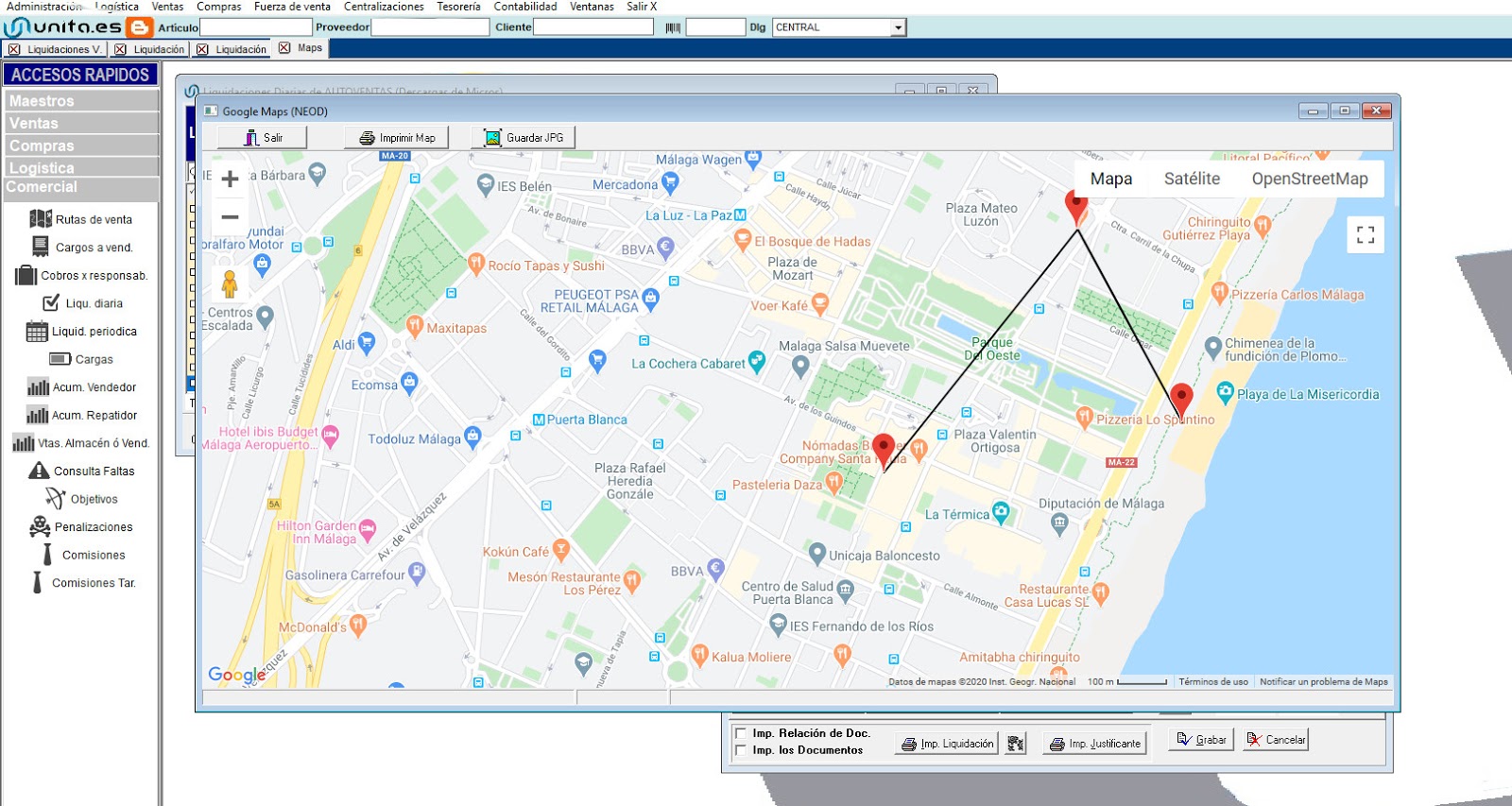Open Ventanas menu
This screenshot has height=806, width=1512.
point(592,7)
